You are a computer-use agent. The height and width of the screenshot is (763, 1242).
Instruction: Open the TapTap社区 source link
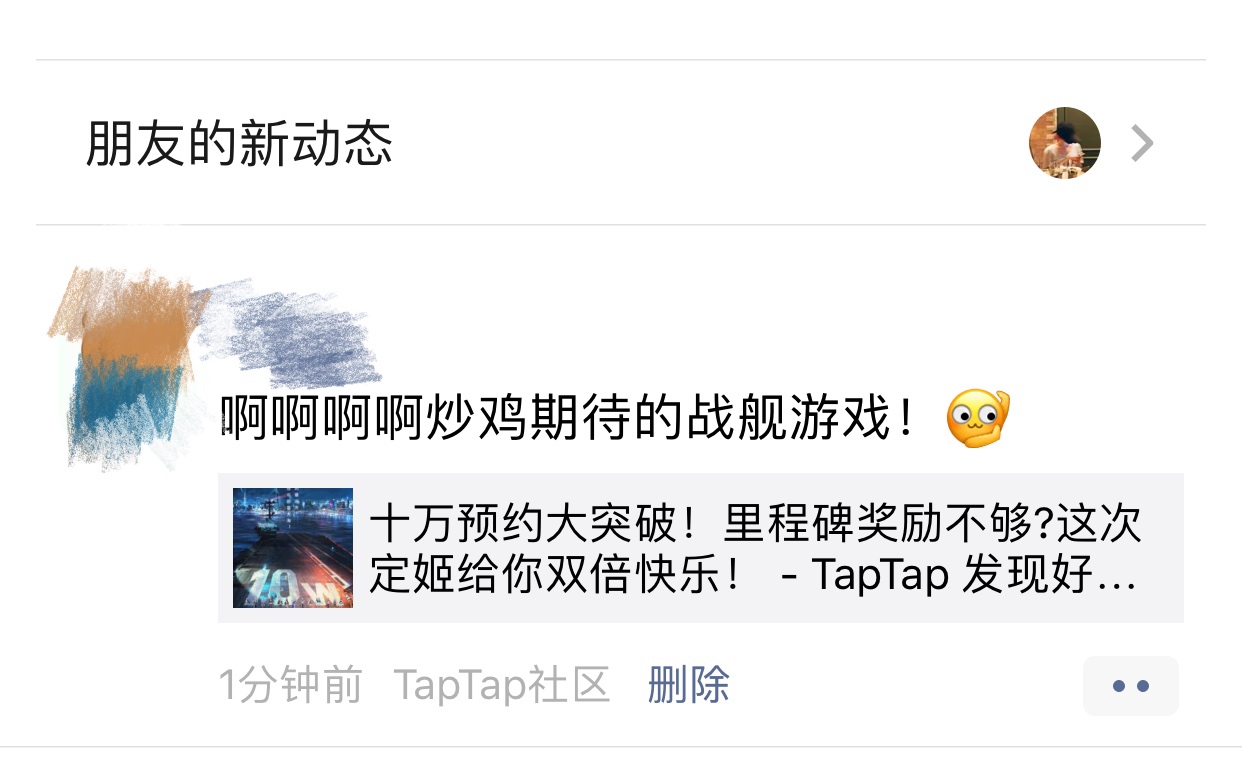click(x=502, y=685)
